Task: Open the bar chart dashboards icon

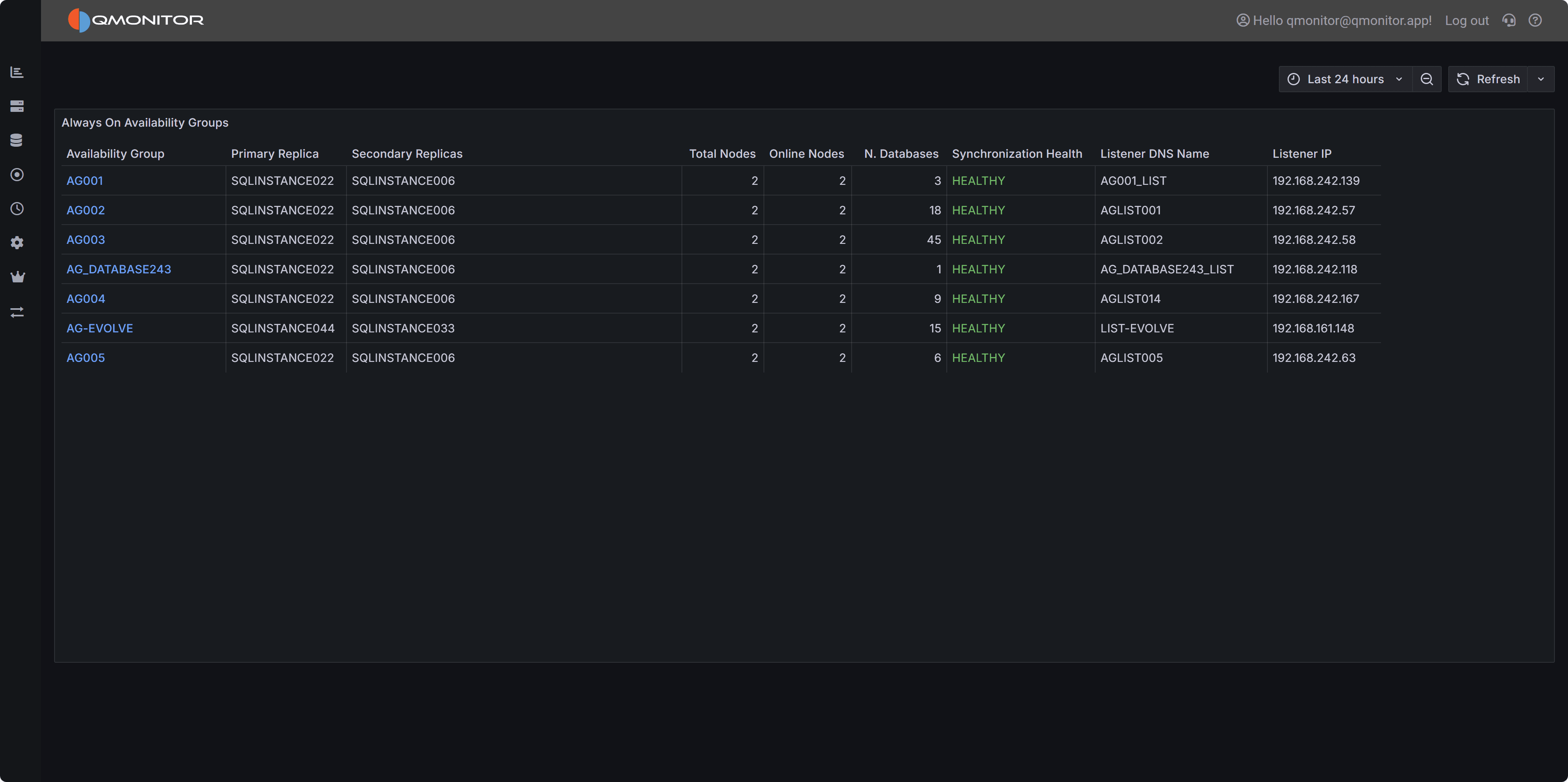Action: pos(17,72)
